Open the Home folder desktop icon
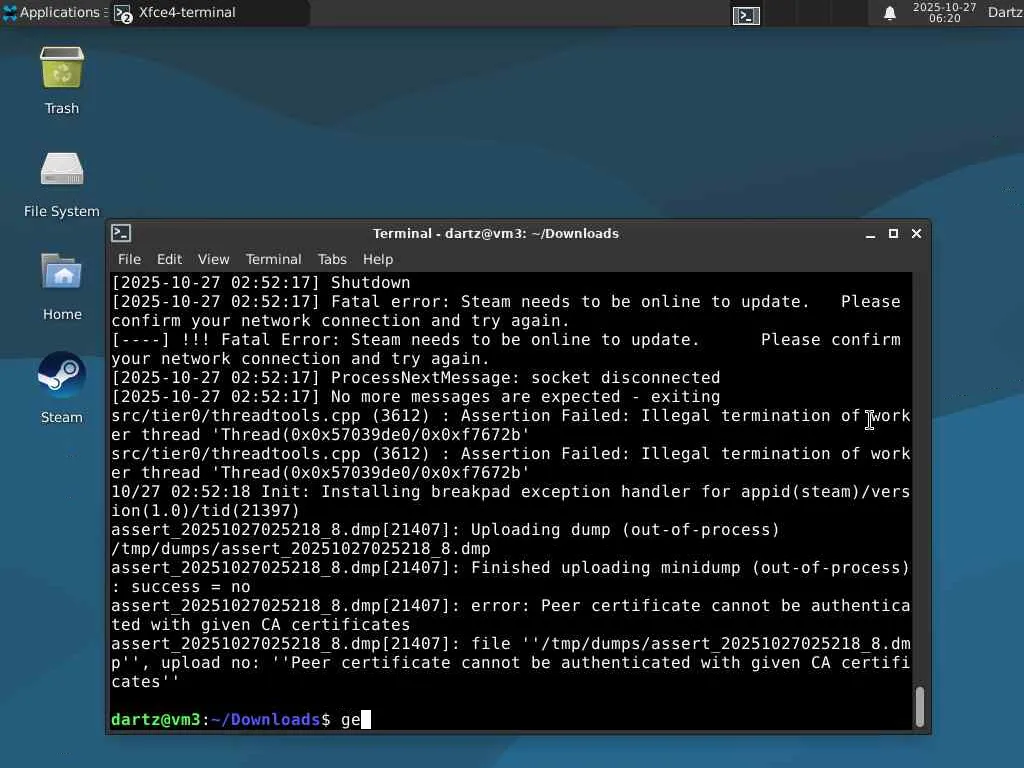1024x768 pixels. [x=62, y=286]
